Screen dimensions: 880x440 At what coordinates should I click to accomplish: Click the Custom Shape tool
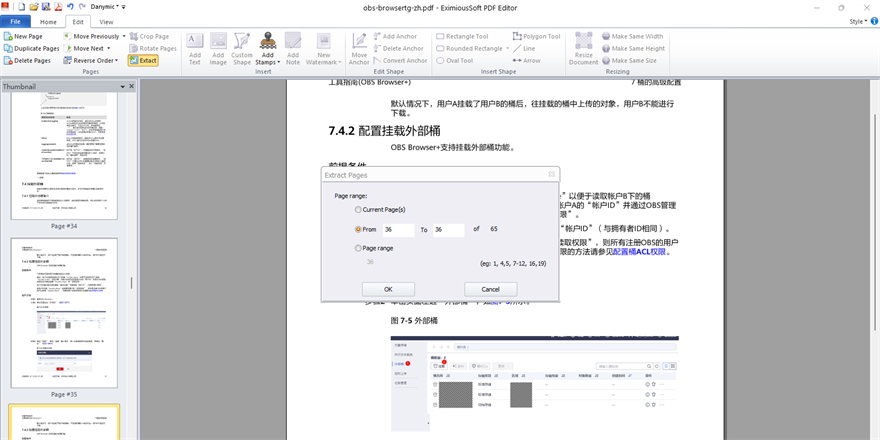point(242,48)
